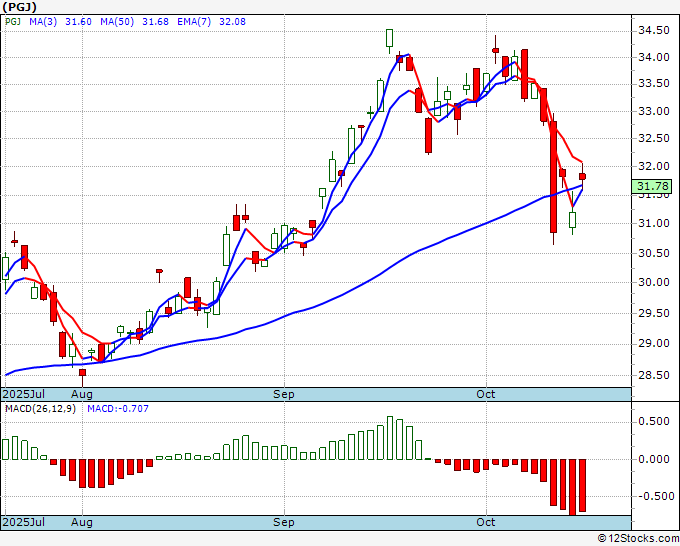The height and width of the screenshot is (546, 680).
Task: Click the lowest red MACD bar in October
Action: [x=573, y=487]
